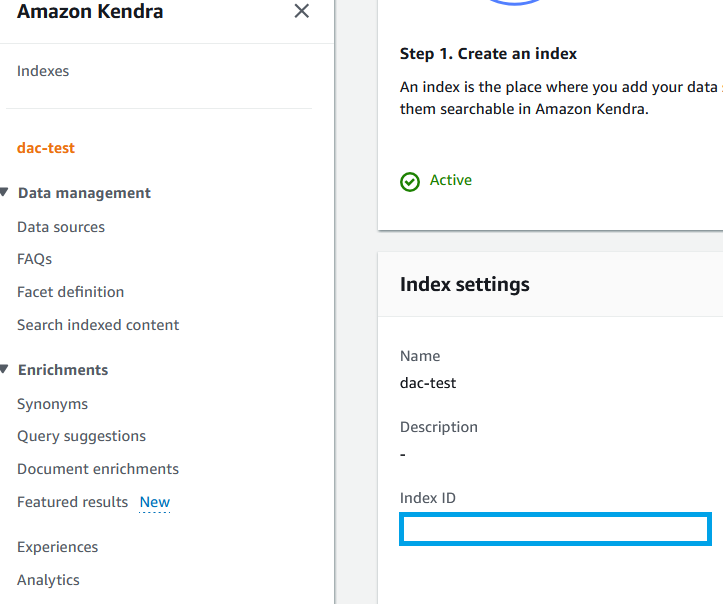
Task: Open Featured results page
Action: tap(73, 502)
